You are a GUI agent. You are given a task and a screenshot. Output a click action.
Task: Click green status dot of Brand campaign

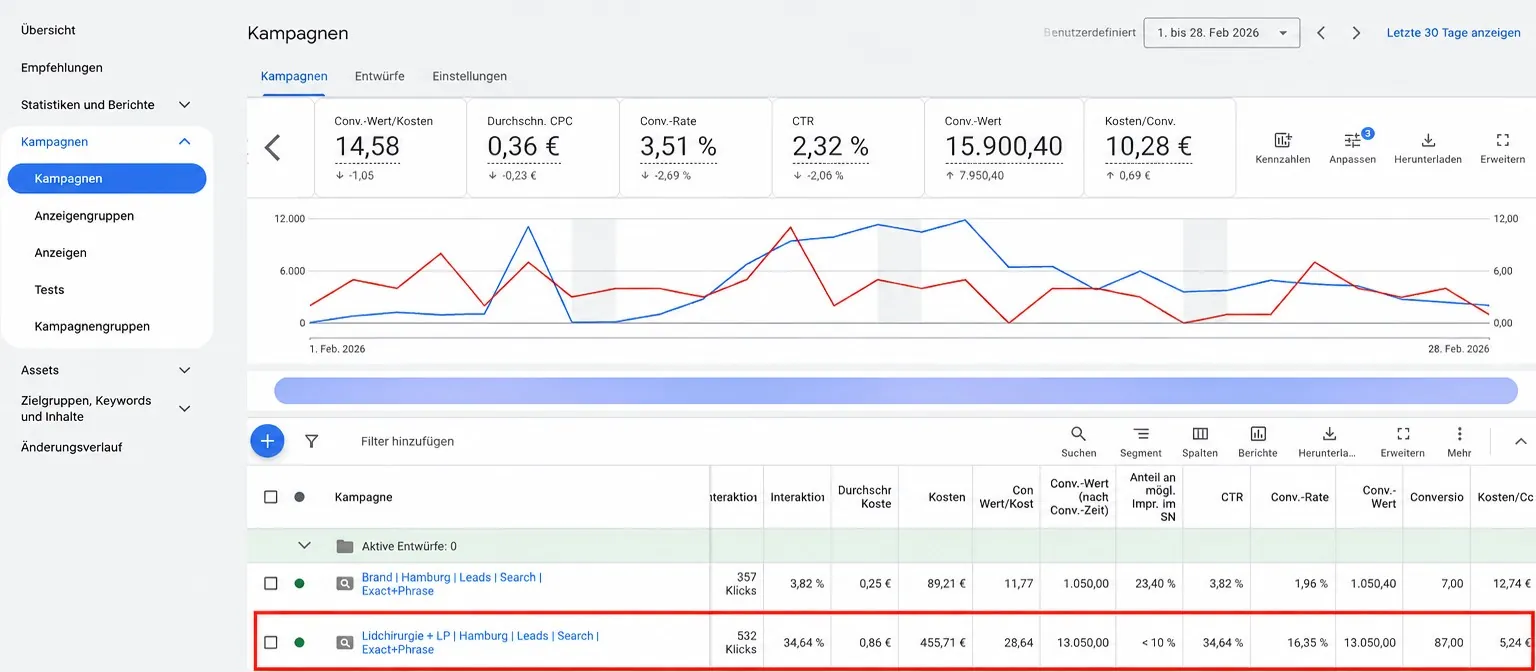tap(299, 584)
